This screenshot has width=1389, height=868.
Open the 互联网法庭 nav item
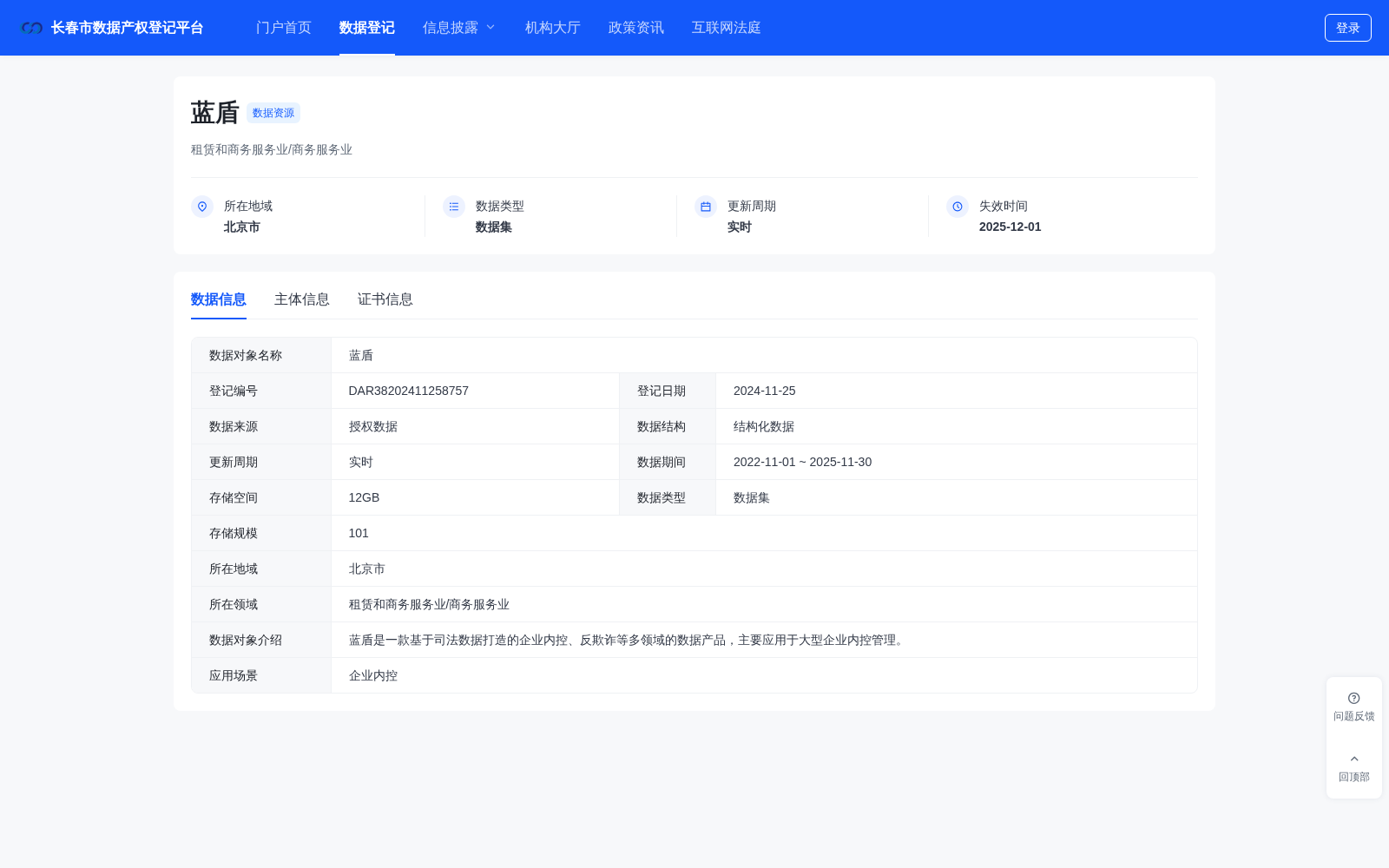pos(727,28)
